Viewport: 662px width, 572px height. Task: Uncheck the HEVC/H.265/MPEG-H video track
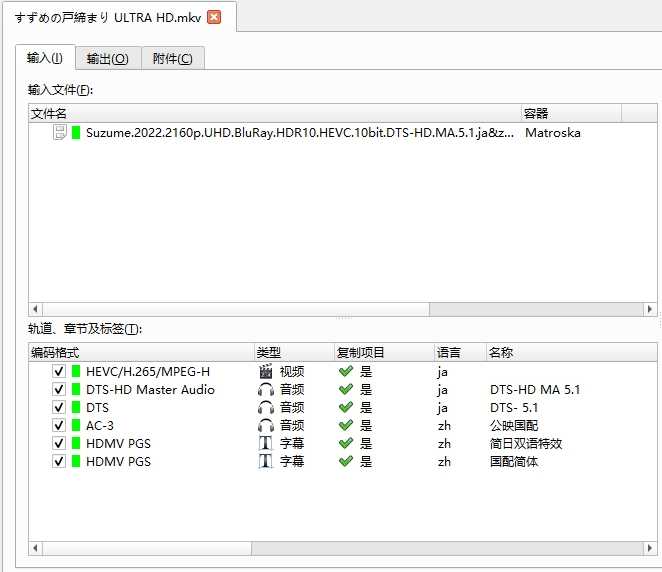(x=59, y=371)
